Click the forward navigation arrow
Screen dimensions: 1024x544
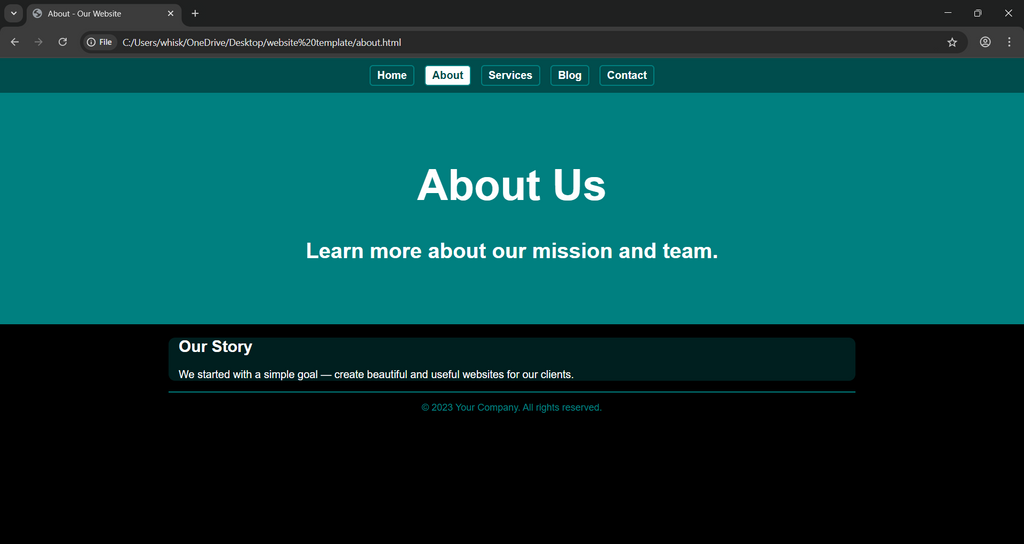tap(39, 42)
